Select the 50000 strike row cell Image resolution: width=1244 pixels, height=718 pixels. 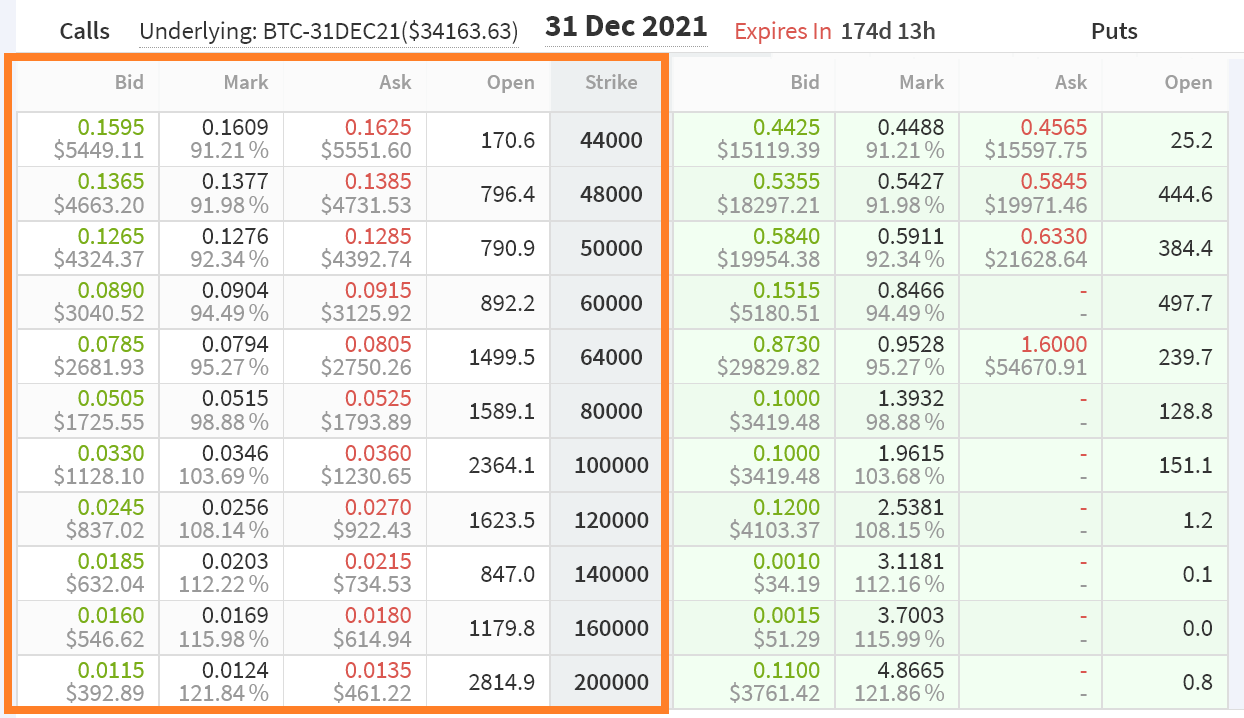611,248
